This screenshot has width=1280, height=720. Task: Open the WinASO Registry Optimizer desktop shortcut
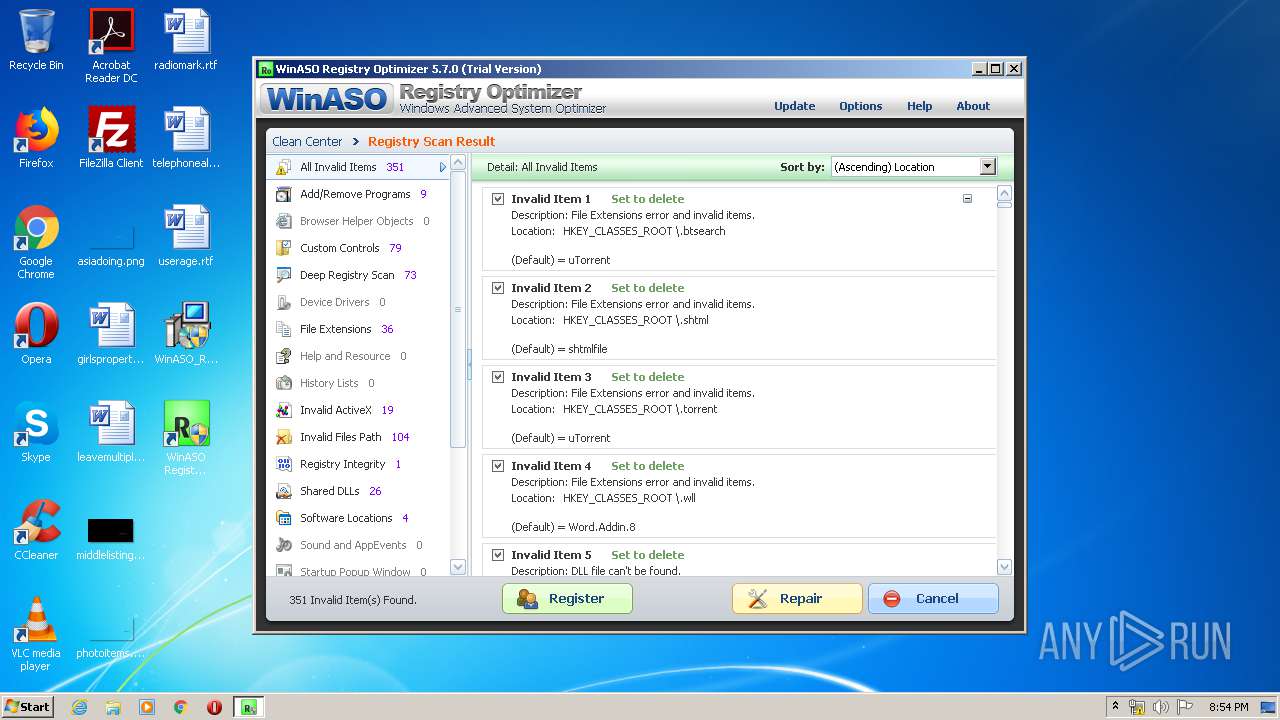click(x=186, y=438)
